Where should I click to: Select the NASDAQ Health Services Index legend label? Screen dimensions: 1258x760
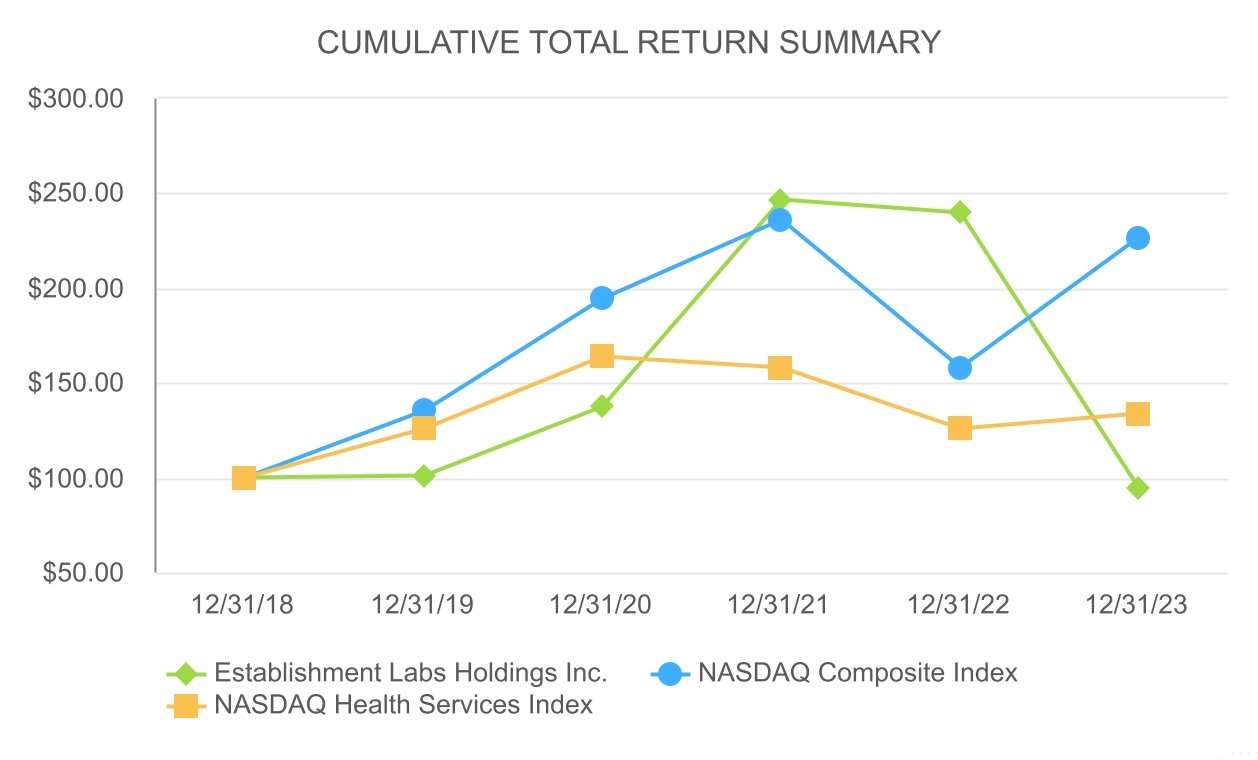[x=404, y=705]
